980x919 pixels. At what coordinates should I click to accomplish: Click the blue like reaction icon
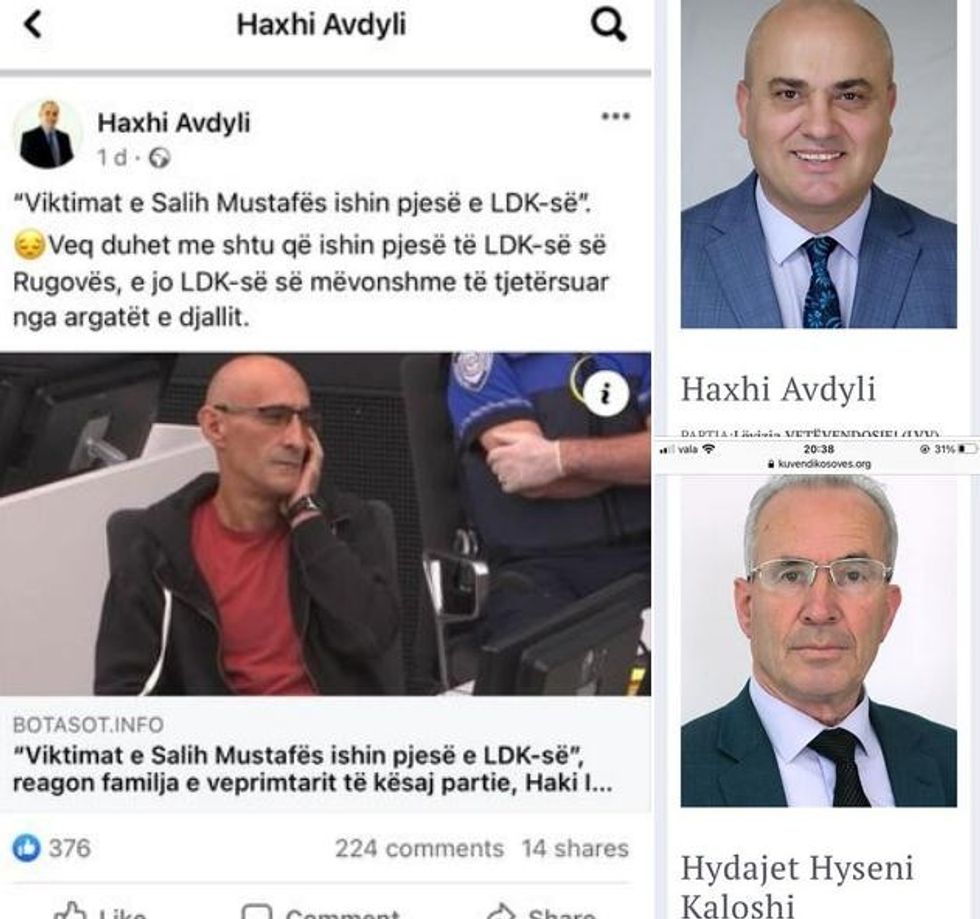26,848
